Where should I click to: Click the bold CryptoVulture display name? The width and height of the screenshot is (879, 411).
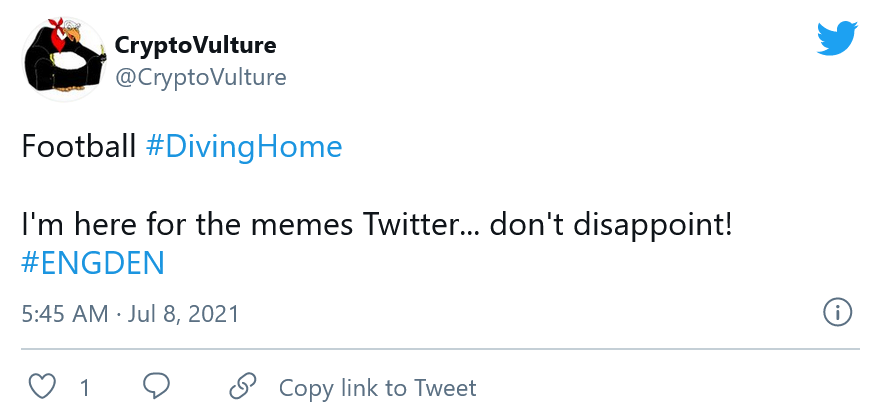click(196, 45)
